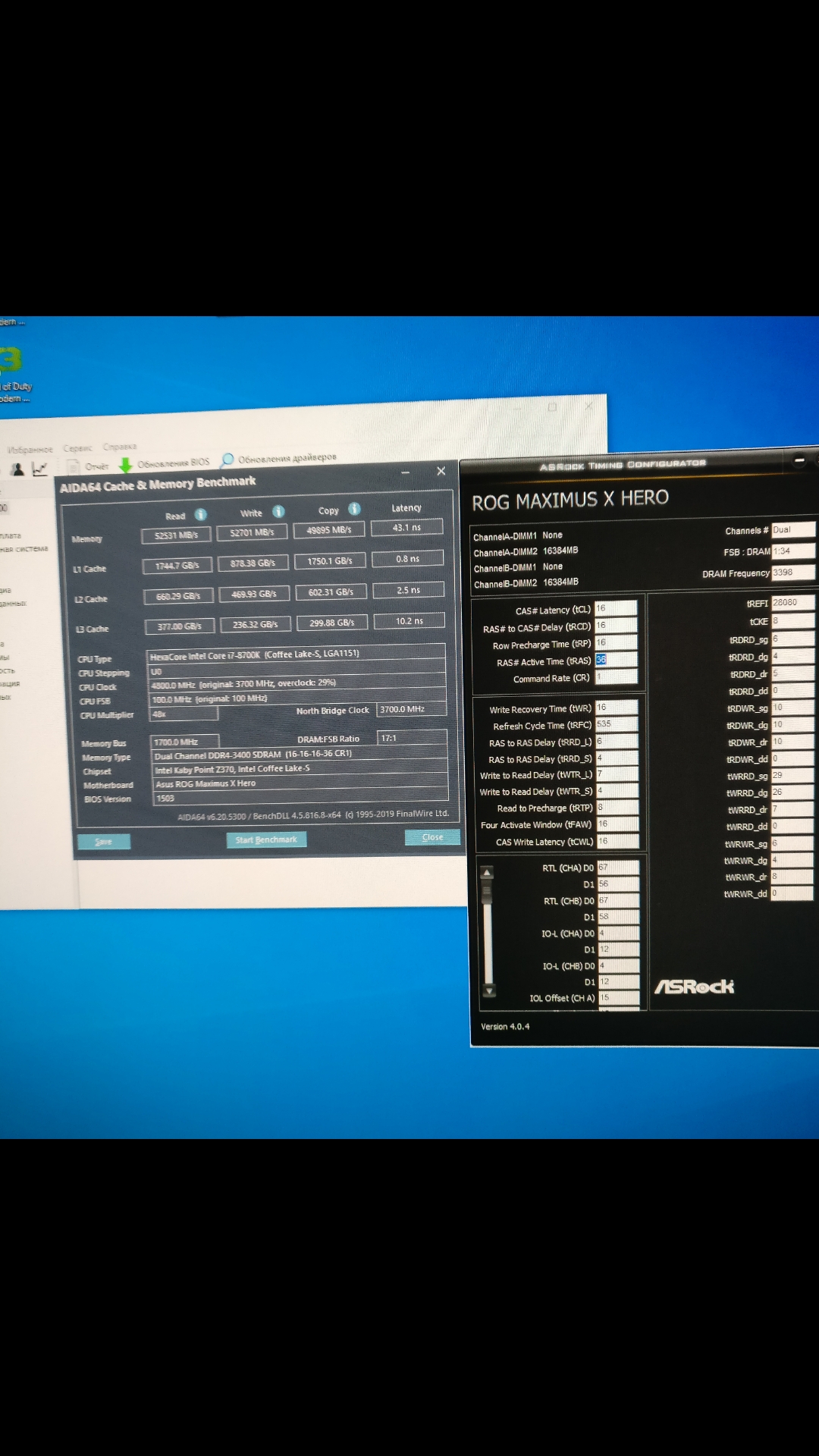Click the report document icon beside Отчёт
The width and height of the screenshot is (819, 1456).
(74, 466)
